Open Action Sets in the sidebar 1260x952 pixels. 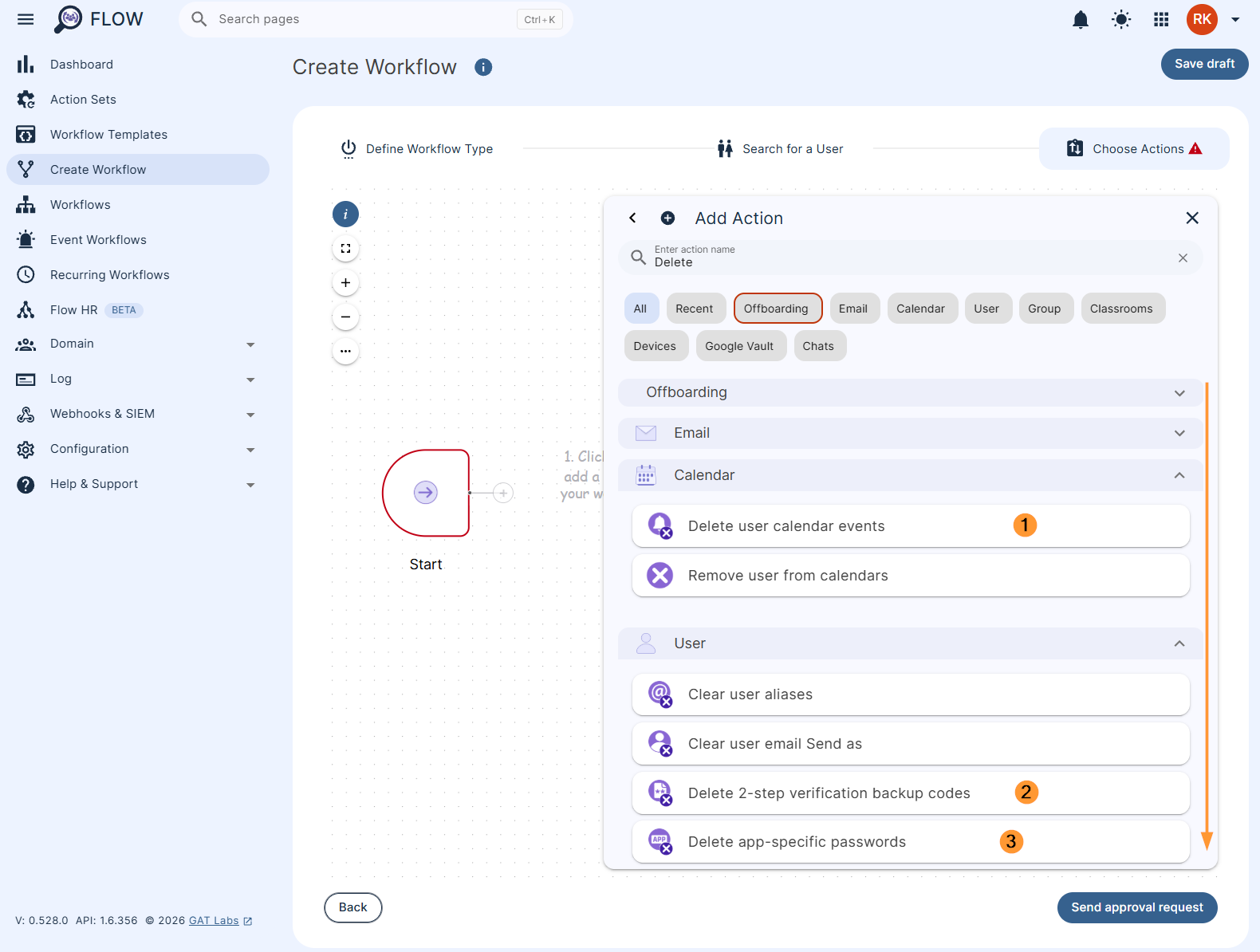pyautogui.click(x=138, y=100)
